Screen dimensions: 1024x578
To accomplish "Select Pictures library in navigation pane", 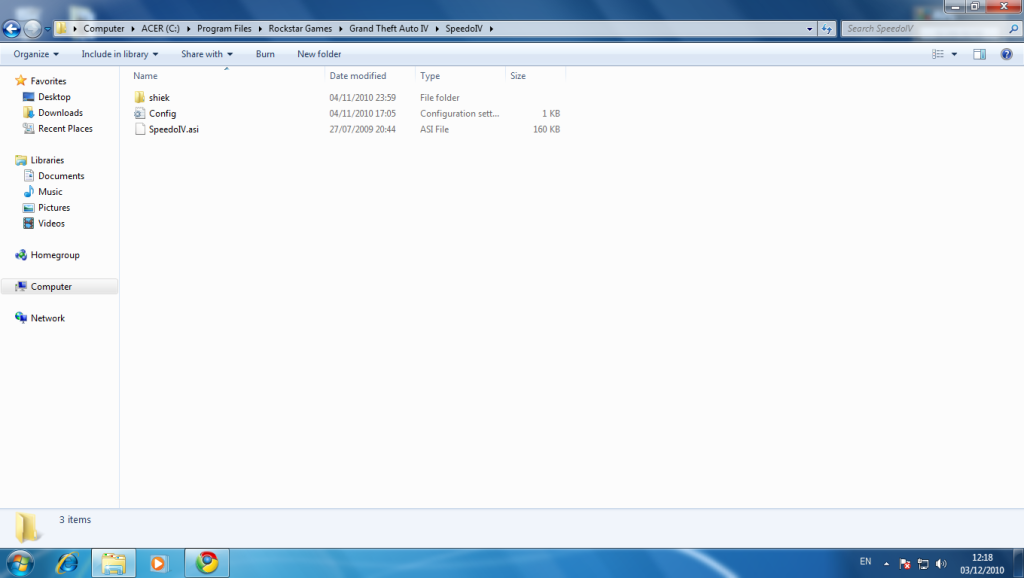I will click(54, 208).
